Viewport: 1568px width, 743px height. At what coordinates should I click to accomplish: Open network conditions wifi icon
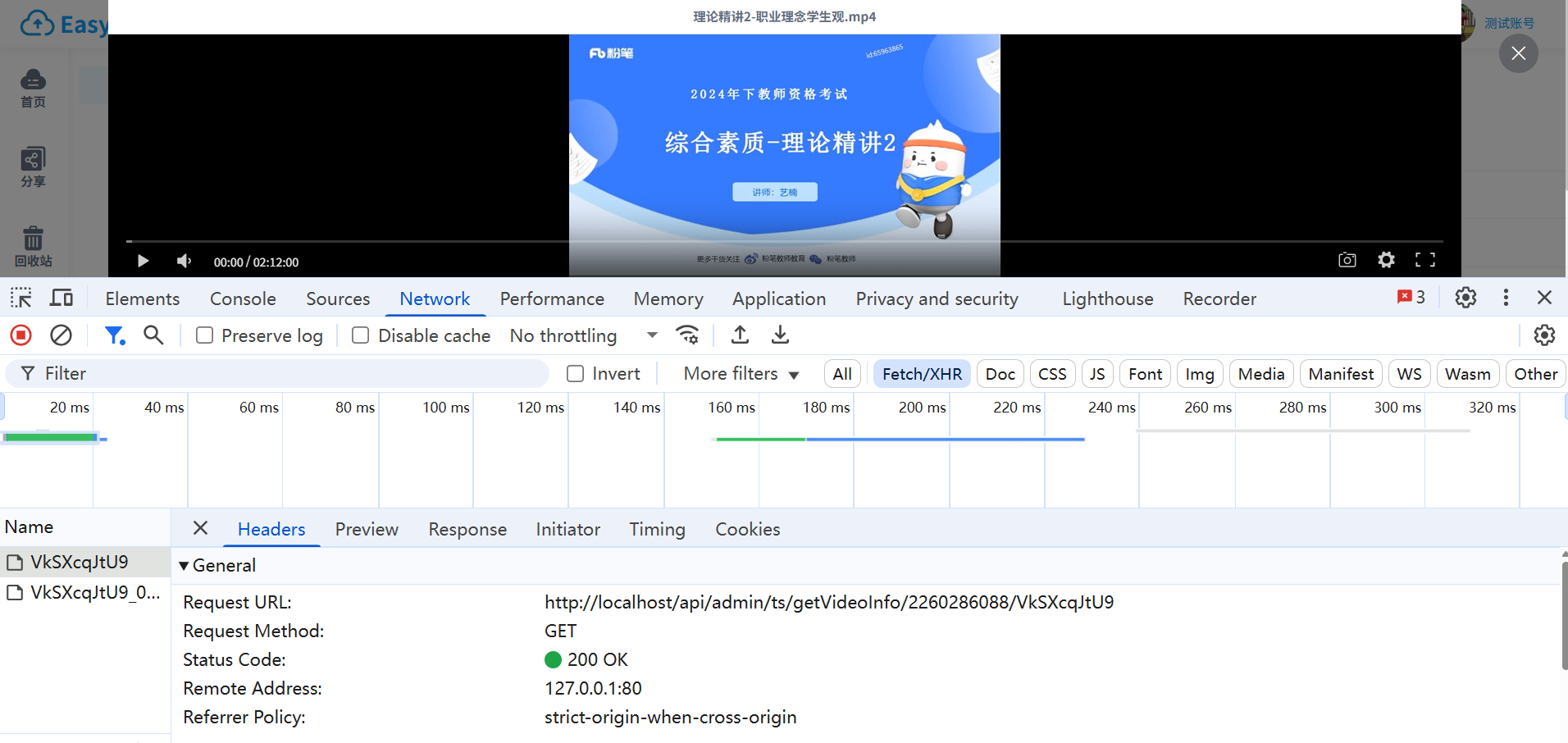tap(687, 335)
